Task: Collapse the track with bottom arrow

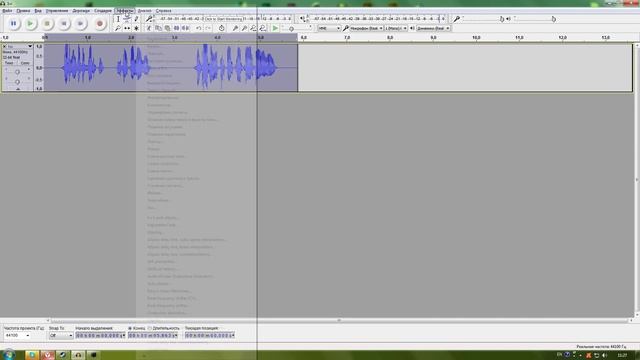Action: [x=18, y=89]
